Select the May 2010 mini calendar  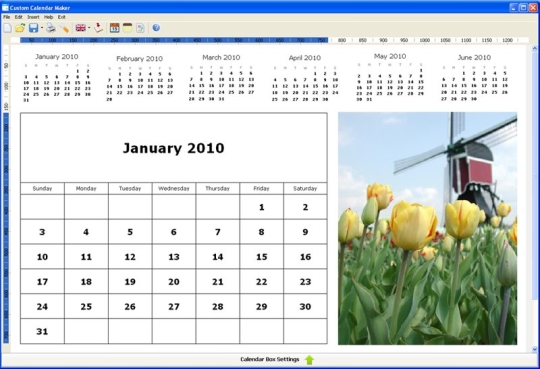[x=390, y=77]
